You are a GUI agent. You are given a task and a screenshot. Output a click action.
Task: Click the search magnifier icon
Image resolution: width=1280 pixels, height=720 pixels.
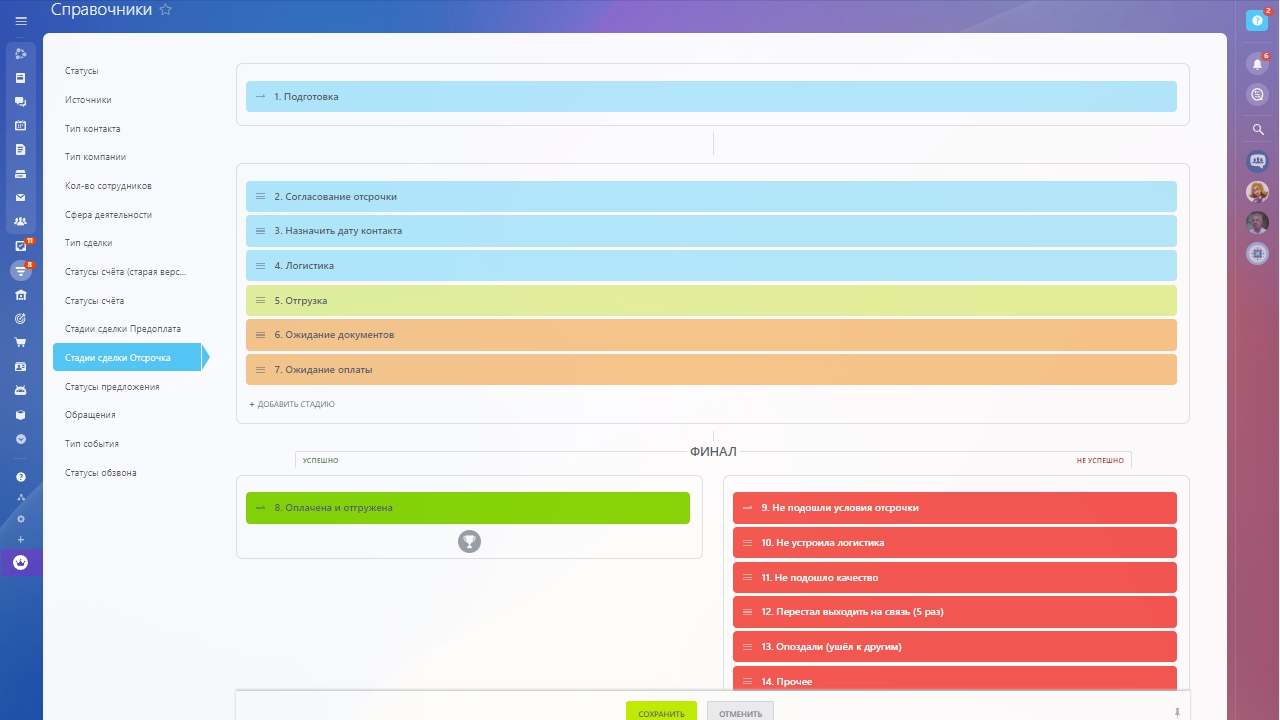click(x=1258, y=130)
